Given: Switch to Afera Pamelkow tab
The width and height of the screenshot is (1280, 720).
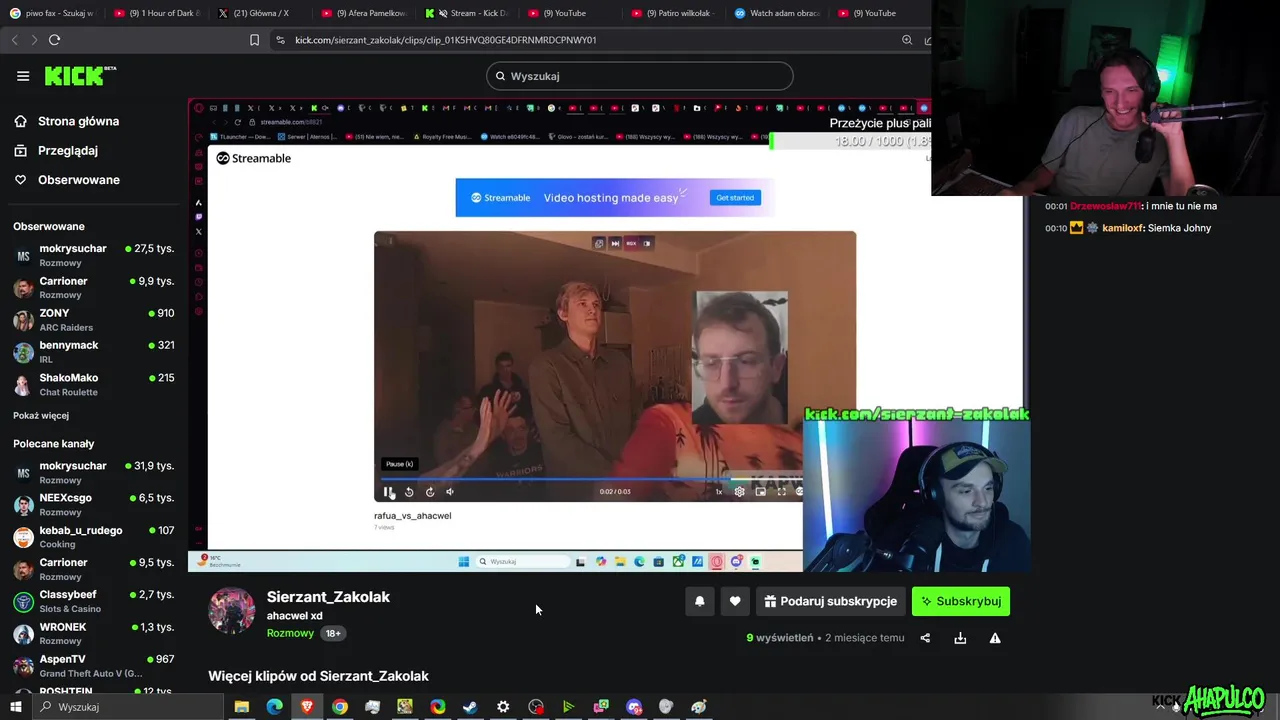Looking at the screenshot, I should pyautogui.click(x=365, y=13).
